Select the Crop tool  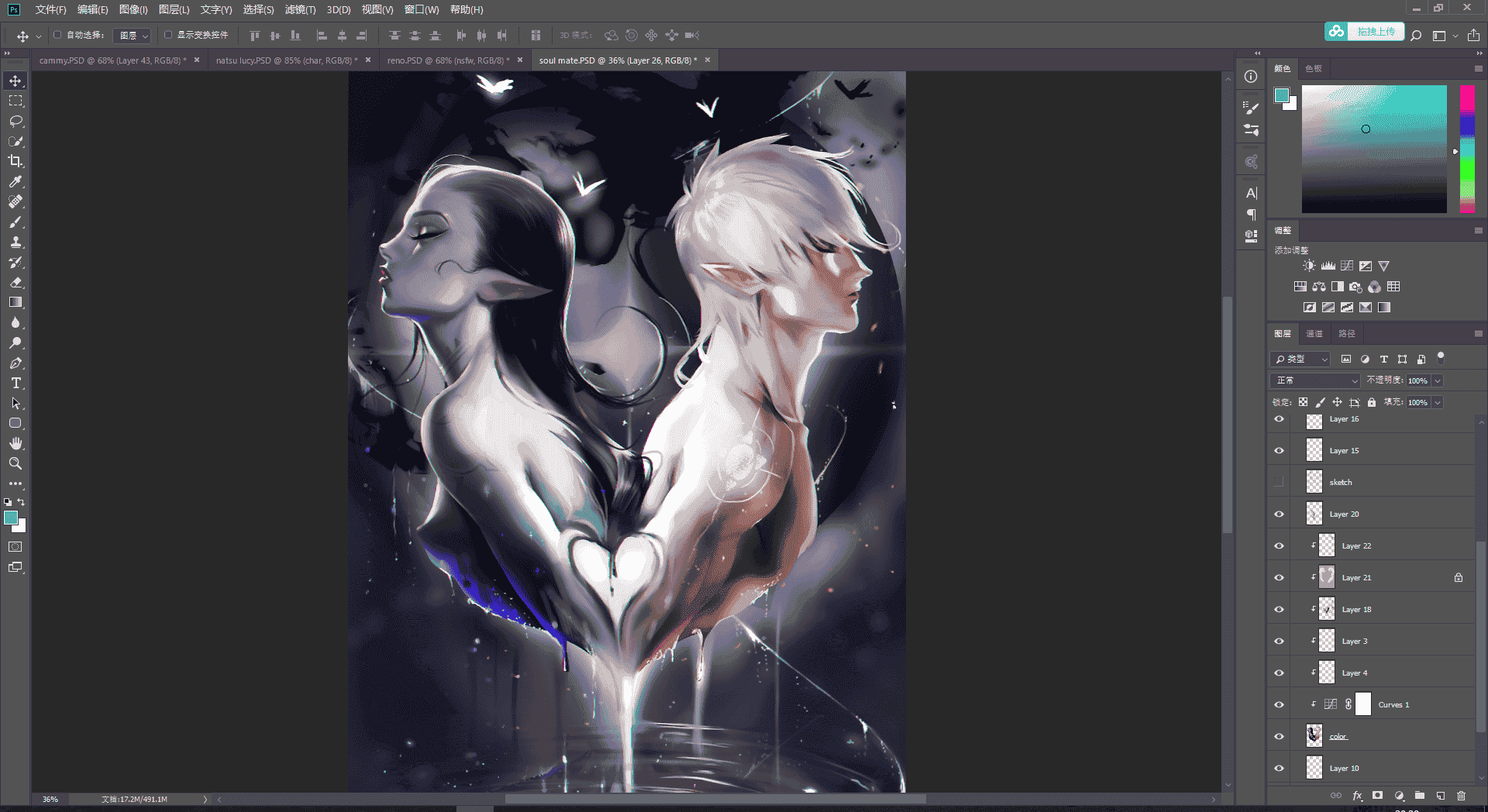pos(15,161)
